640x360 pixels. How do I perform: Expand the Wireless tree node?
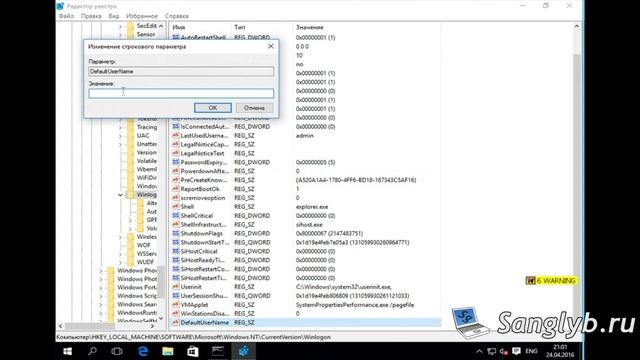[120, 237]
